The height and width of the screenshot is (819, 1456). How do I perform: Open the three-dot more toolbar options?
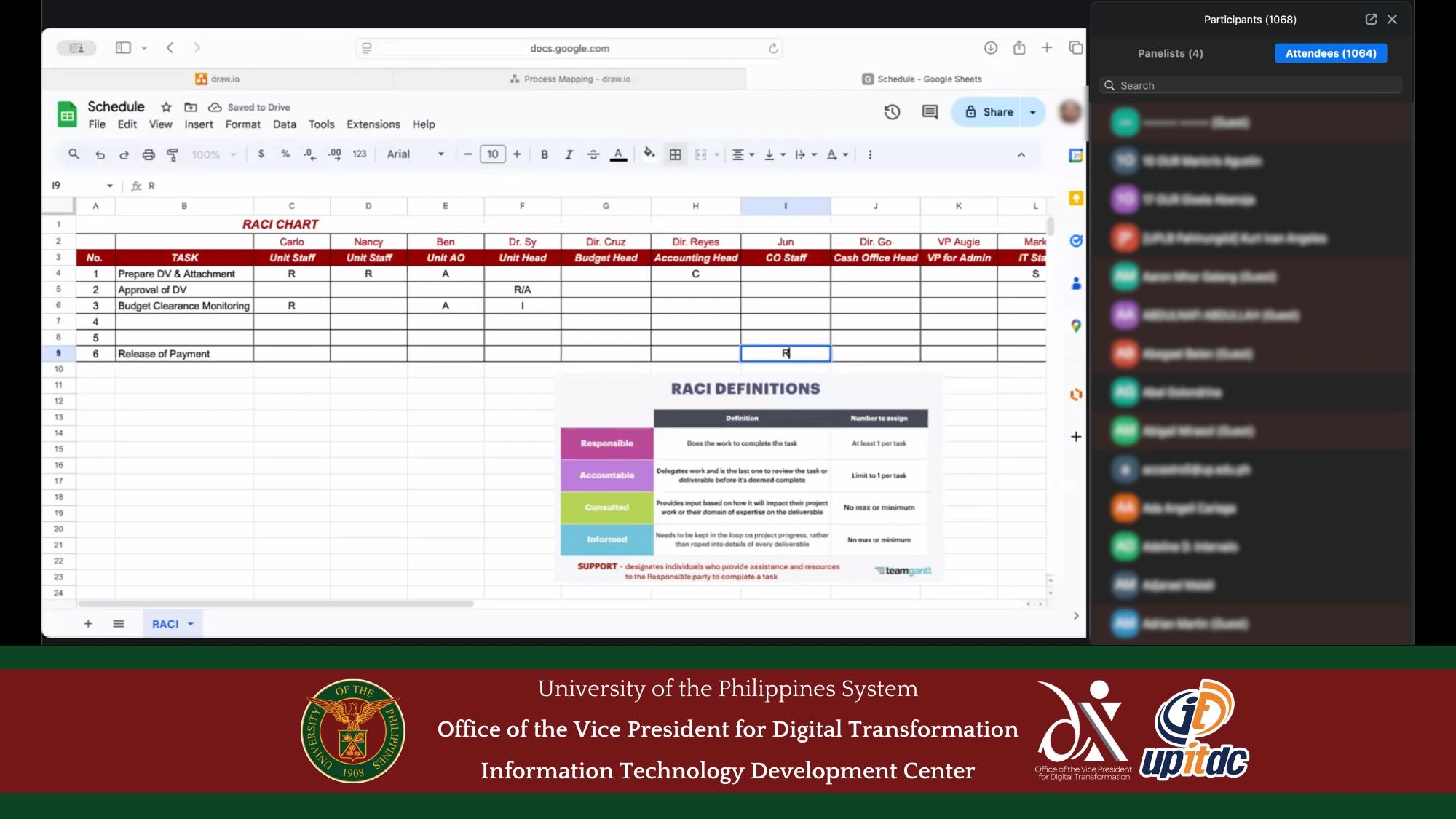pyautogui.click(x=870, y=154)
